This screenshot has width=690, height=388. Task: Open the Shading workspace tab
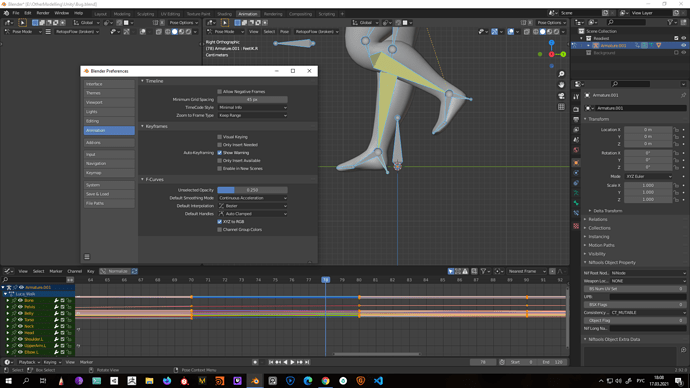click(224, 14)
